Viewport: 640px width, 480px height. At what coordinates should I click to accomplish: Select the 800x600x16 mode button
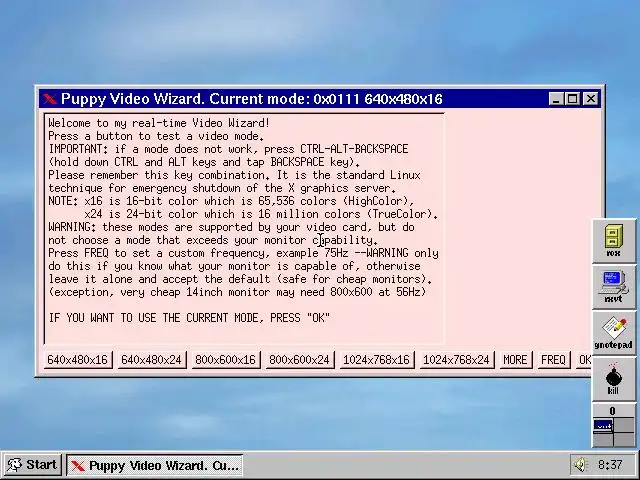point(225,360)
